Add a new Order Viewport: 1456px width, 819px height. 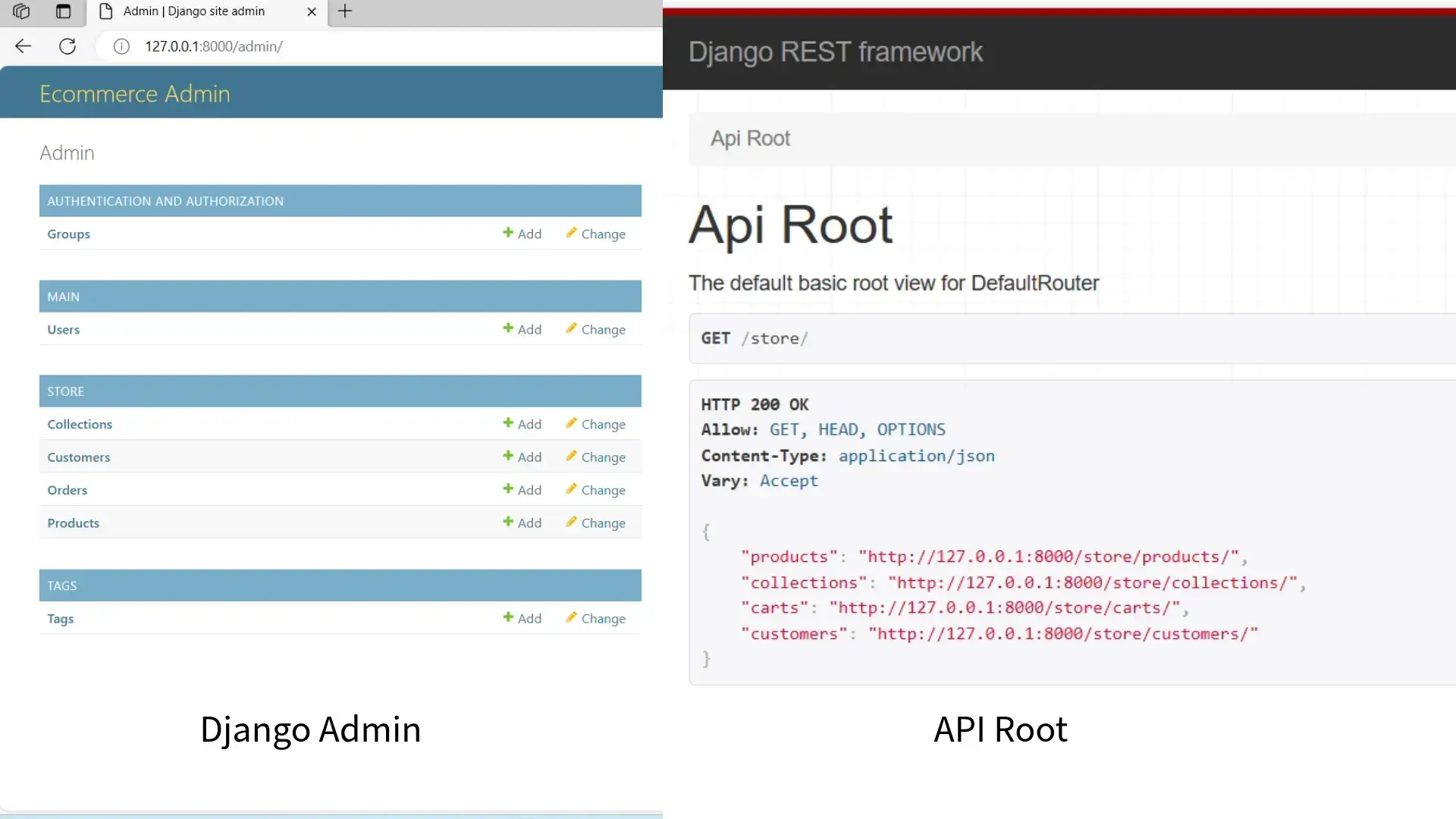click(522, 491)
